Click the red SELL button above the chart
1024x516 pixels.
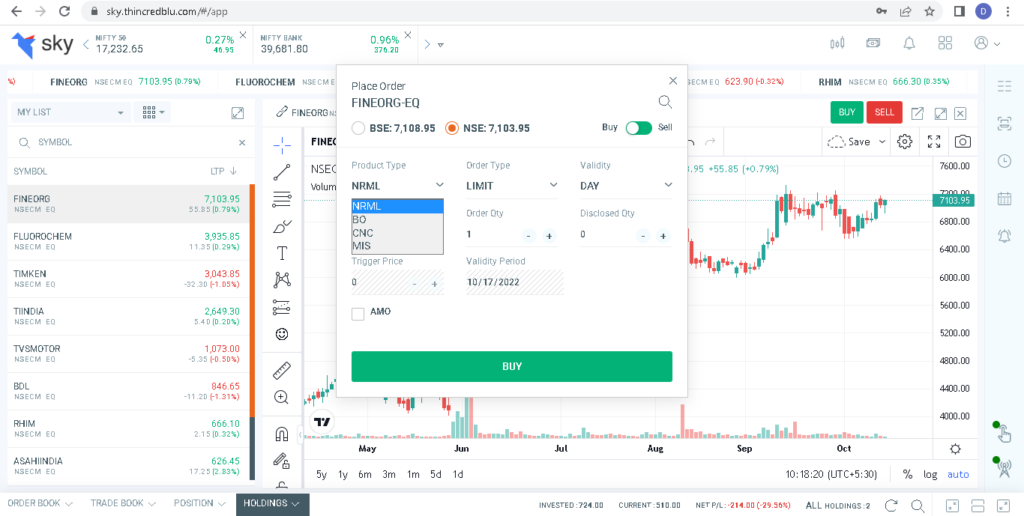(884, 112)
